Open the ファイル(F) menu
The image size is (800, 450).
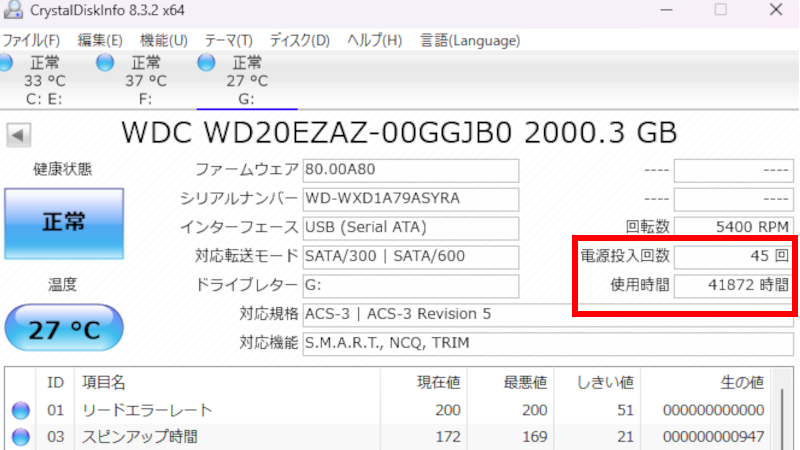pyautogui.click(x=31, y=40)
